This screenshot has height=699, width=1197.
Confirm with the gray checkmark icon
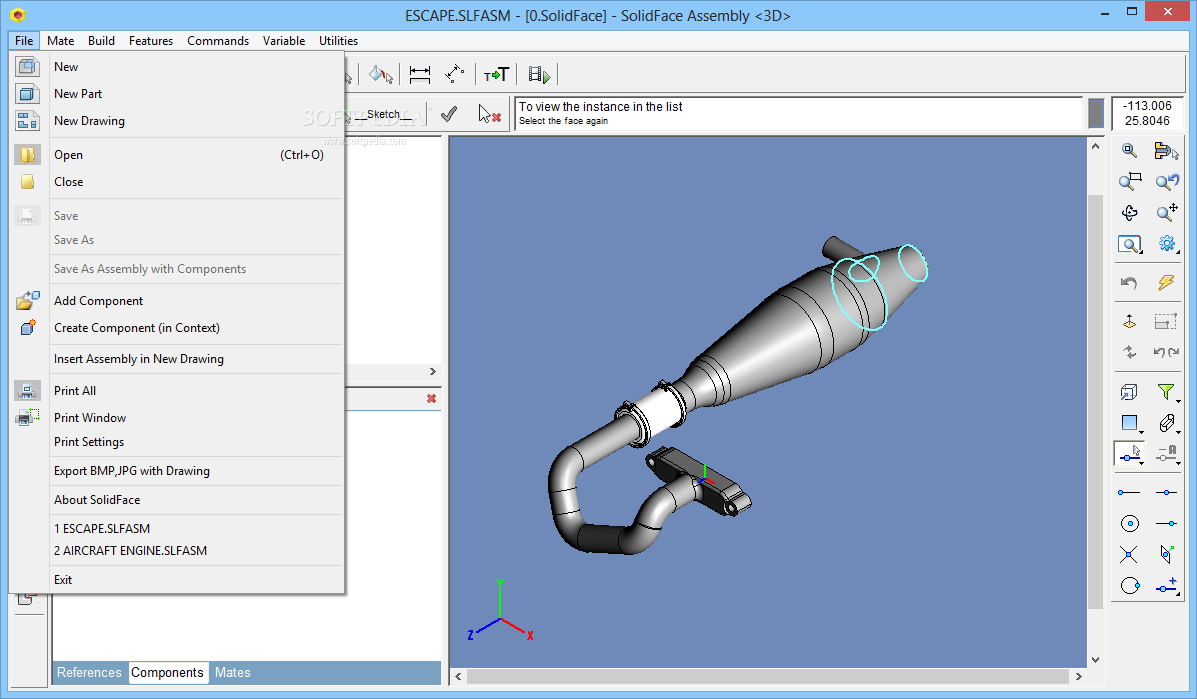(449, 114)
